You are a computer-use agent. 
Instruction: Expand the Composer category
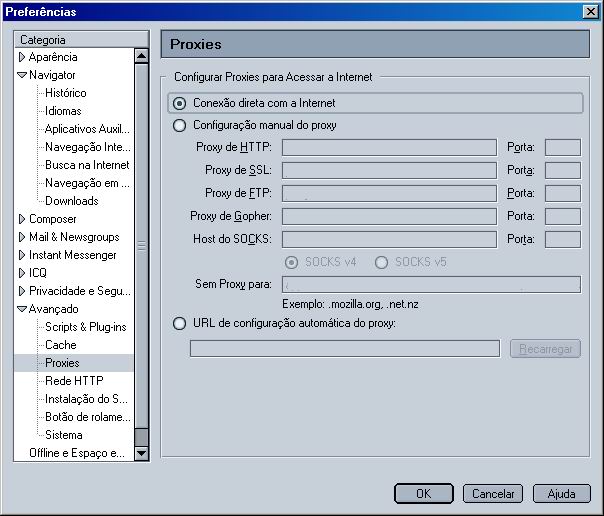click(x=22, y=219)
